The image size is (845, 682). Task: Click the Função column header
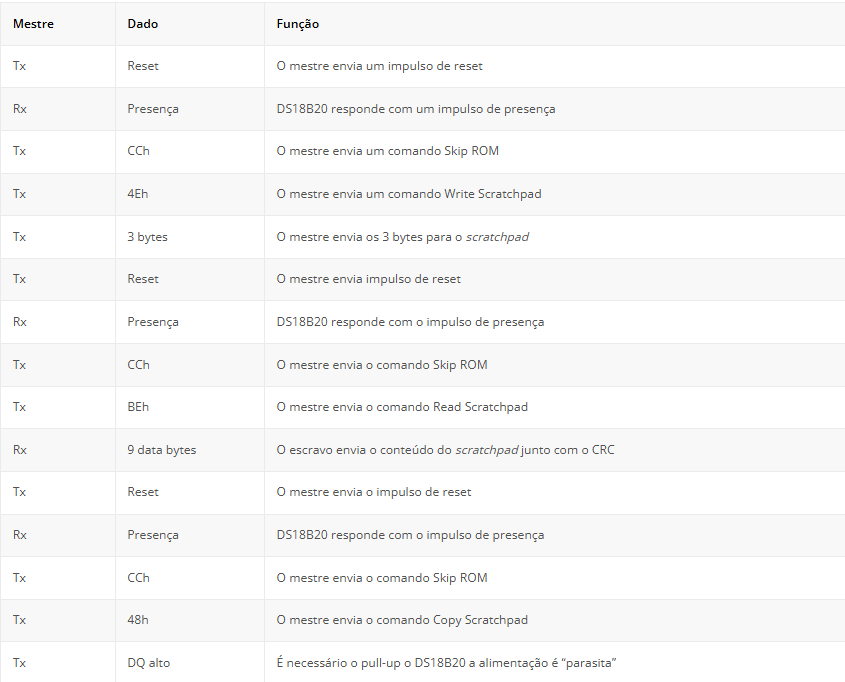pos(298,24)
